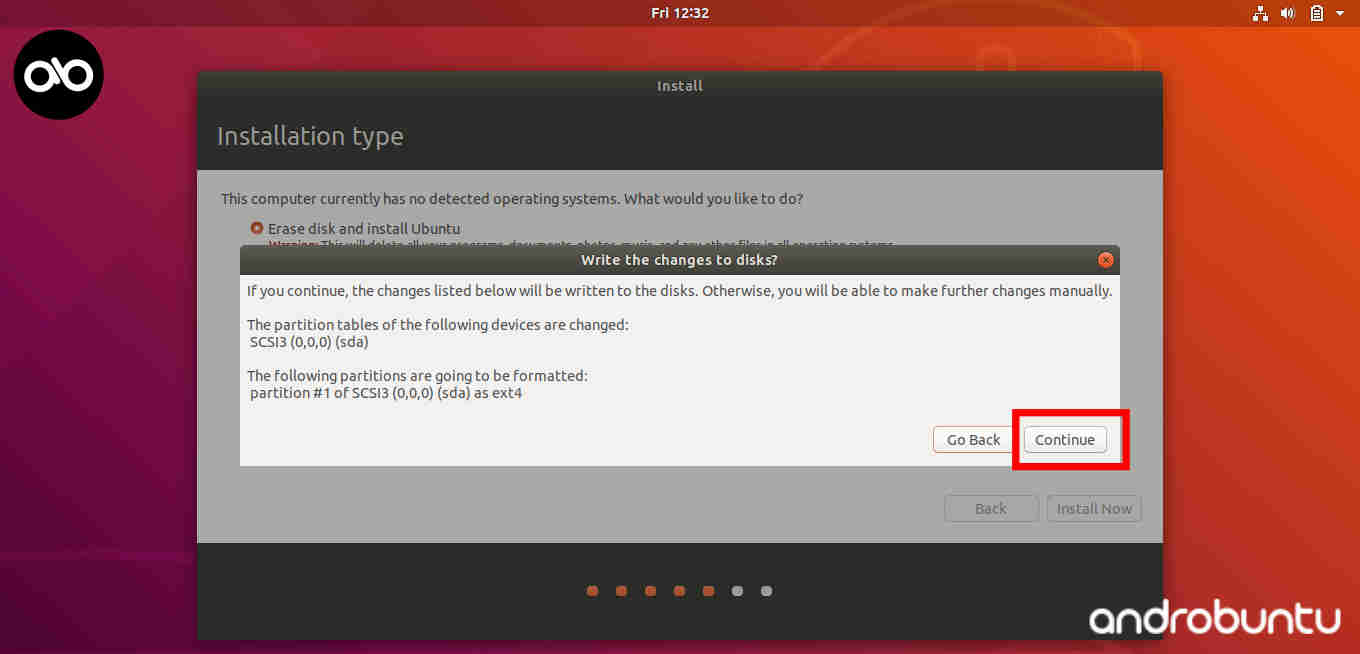The width and height of the screenshot is (1360, 654).
Task: Click the grayed Install Now button
Action: [x=1094, y=508]
